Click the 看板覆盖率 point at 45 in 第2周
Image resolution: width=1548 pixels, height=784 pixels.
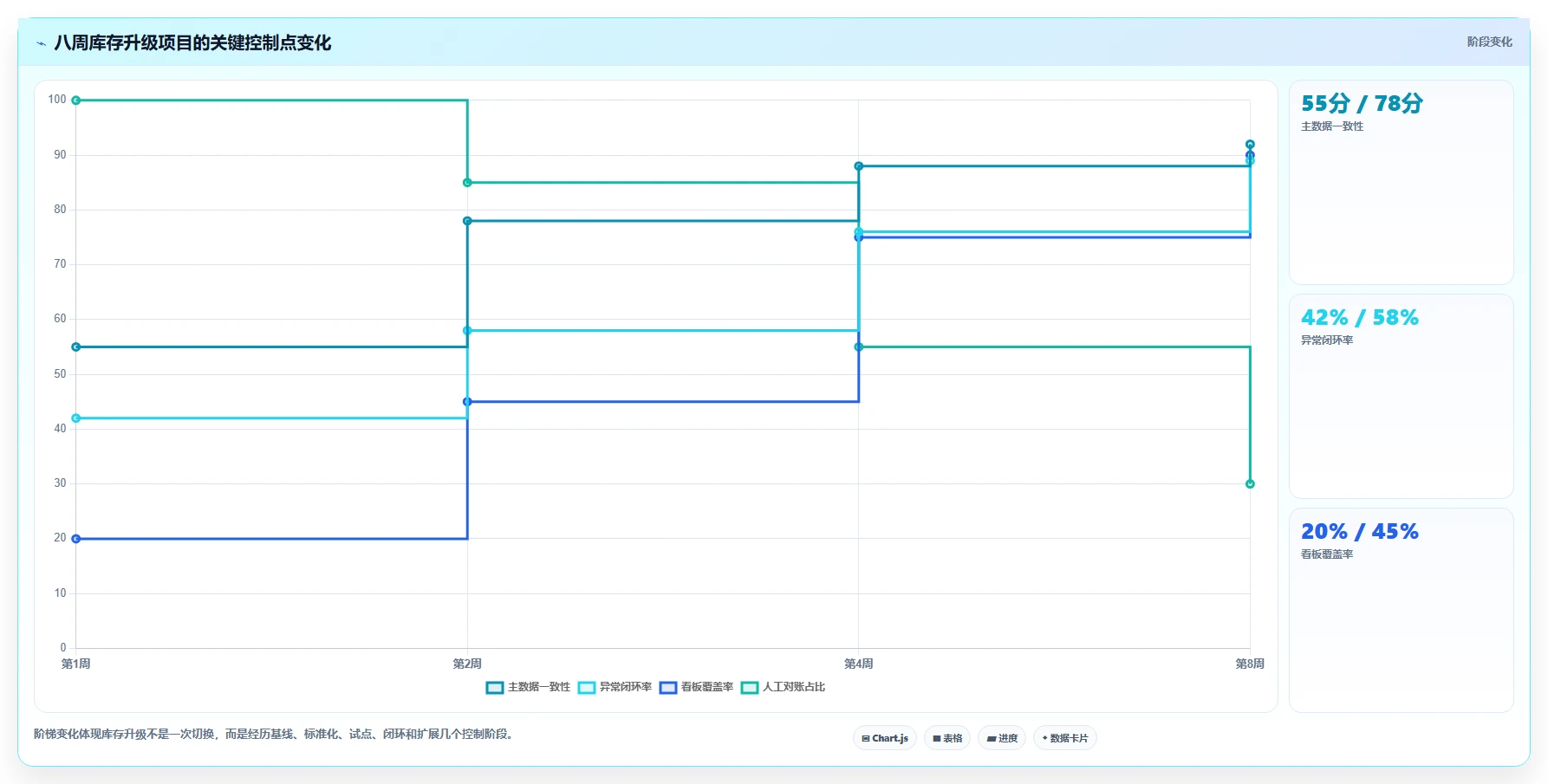coord(467,402)
